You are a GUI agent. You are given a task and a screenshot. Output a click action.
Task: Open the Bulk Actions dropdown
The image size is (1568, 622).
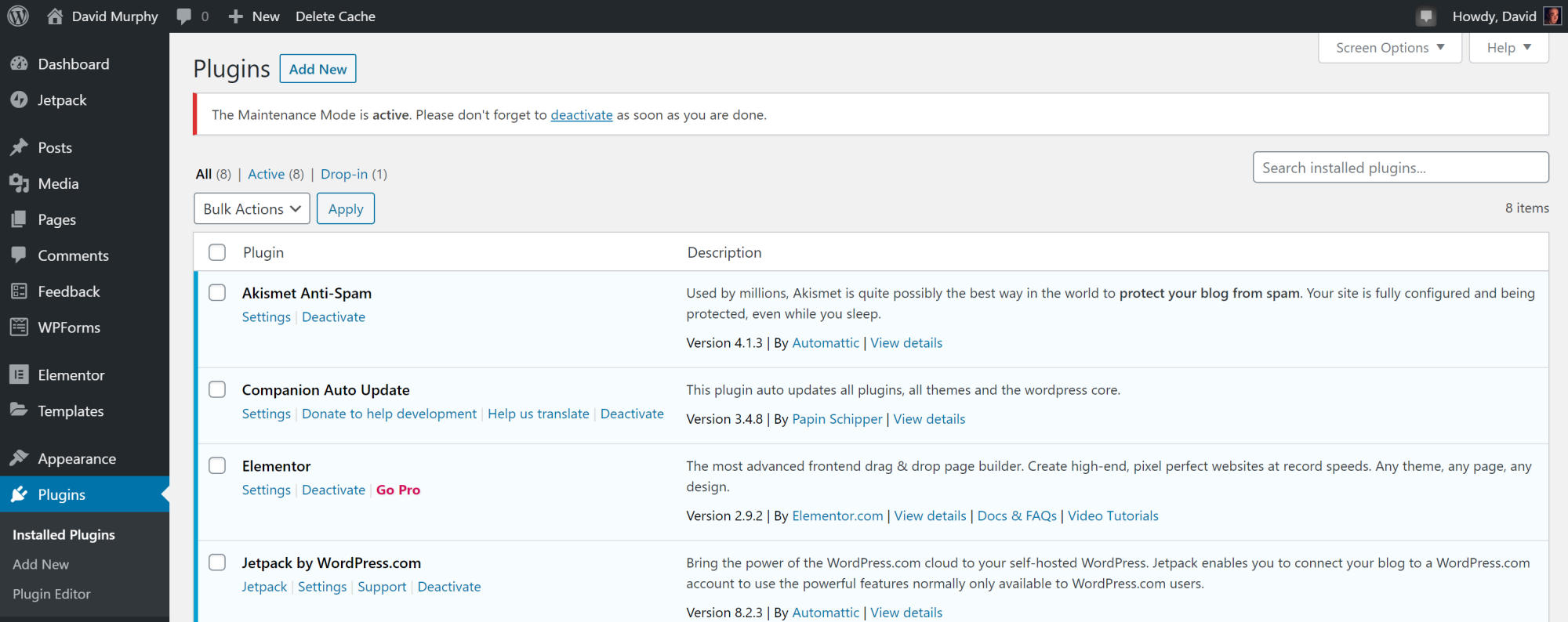(x=252, y=208)
